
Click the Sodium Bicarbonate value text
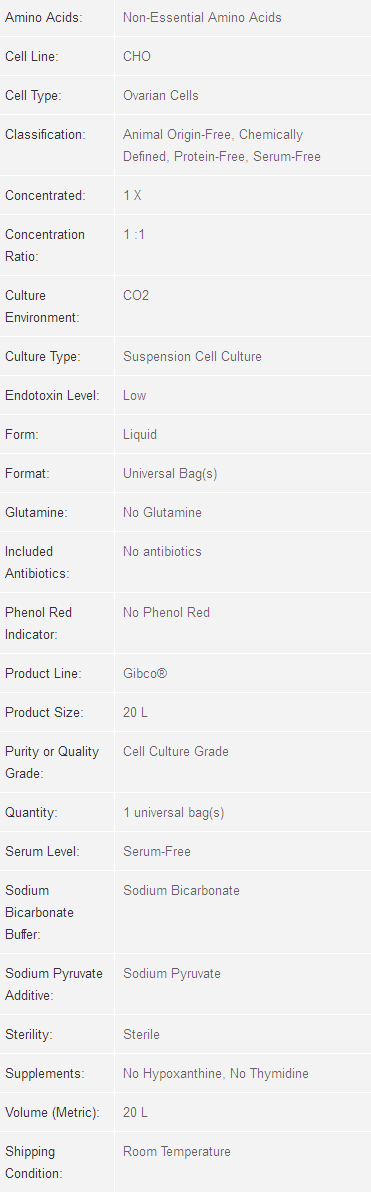click(x=181, y=890)
